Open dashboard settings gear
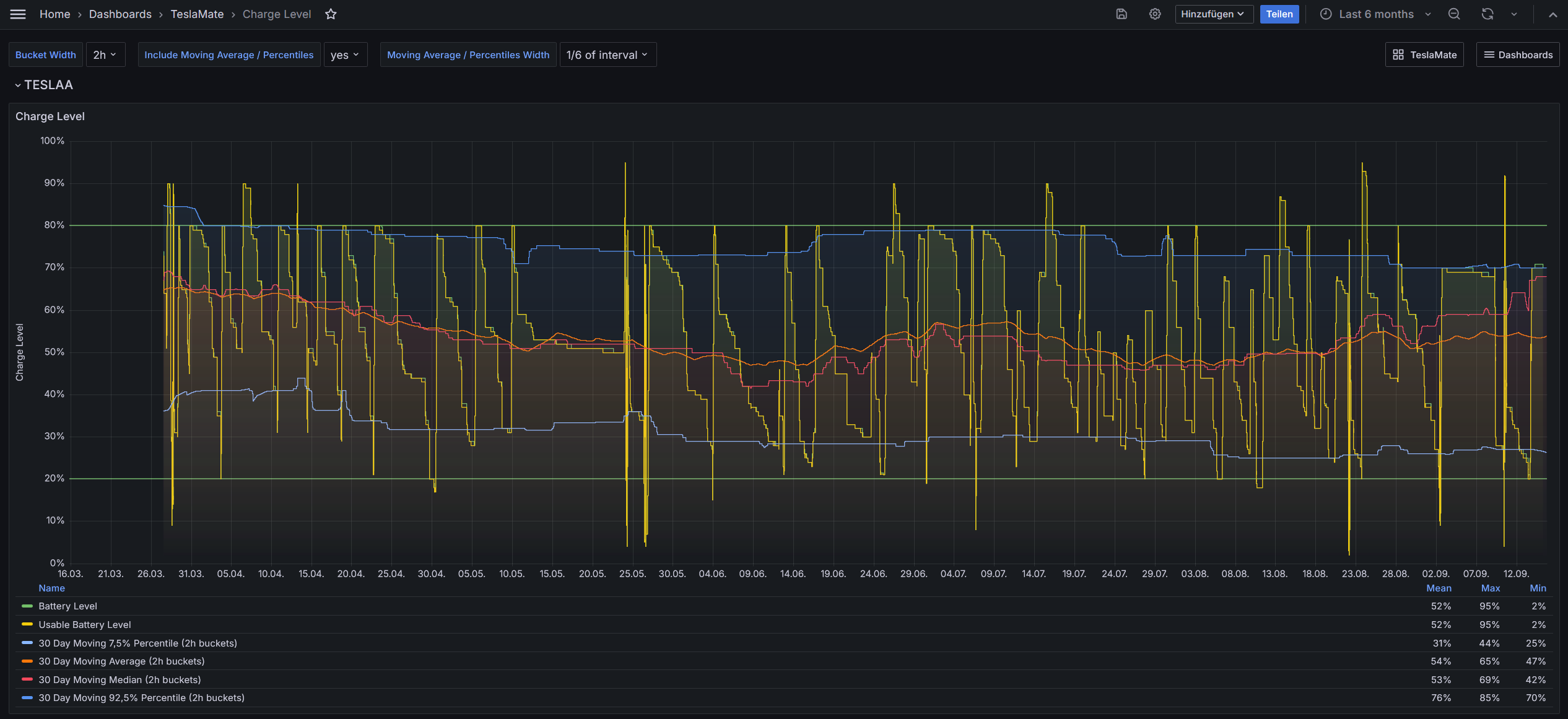 tap(1155, 14)
